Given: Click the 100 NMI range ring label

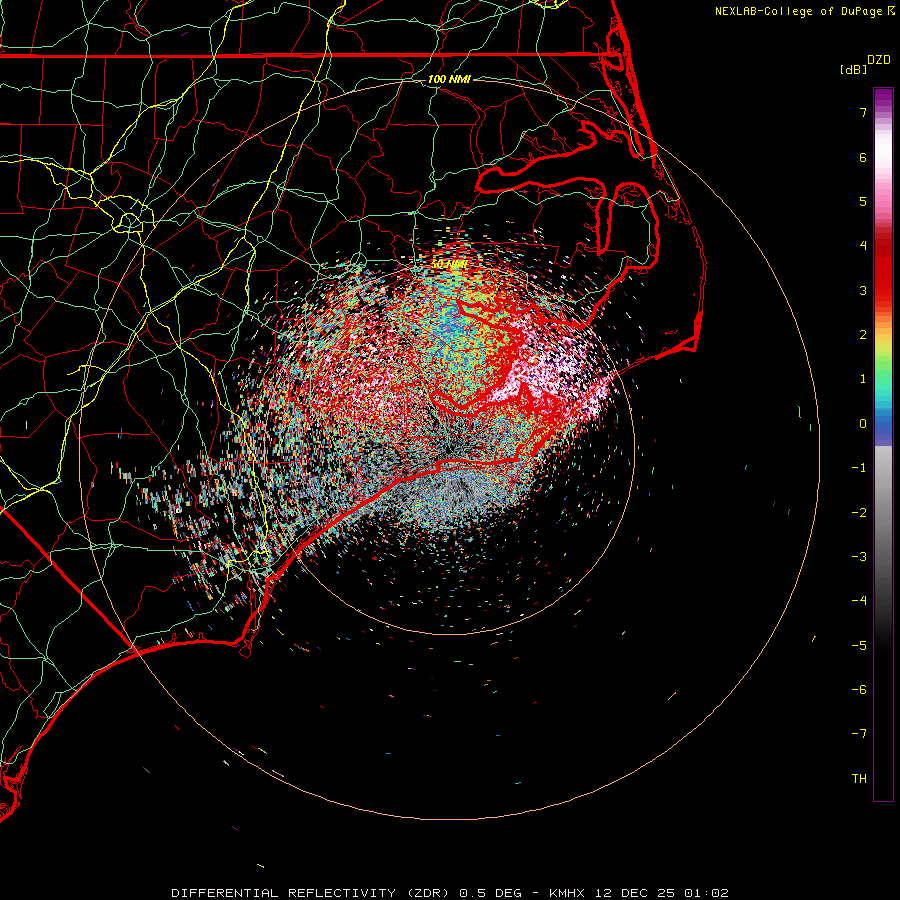Looking at the screenshot, I should point(449,79).
